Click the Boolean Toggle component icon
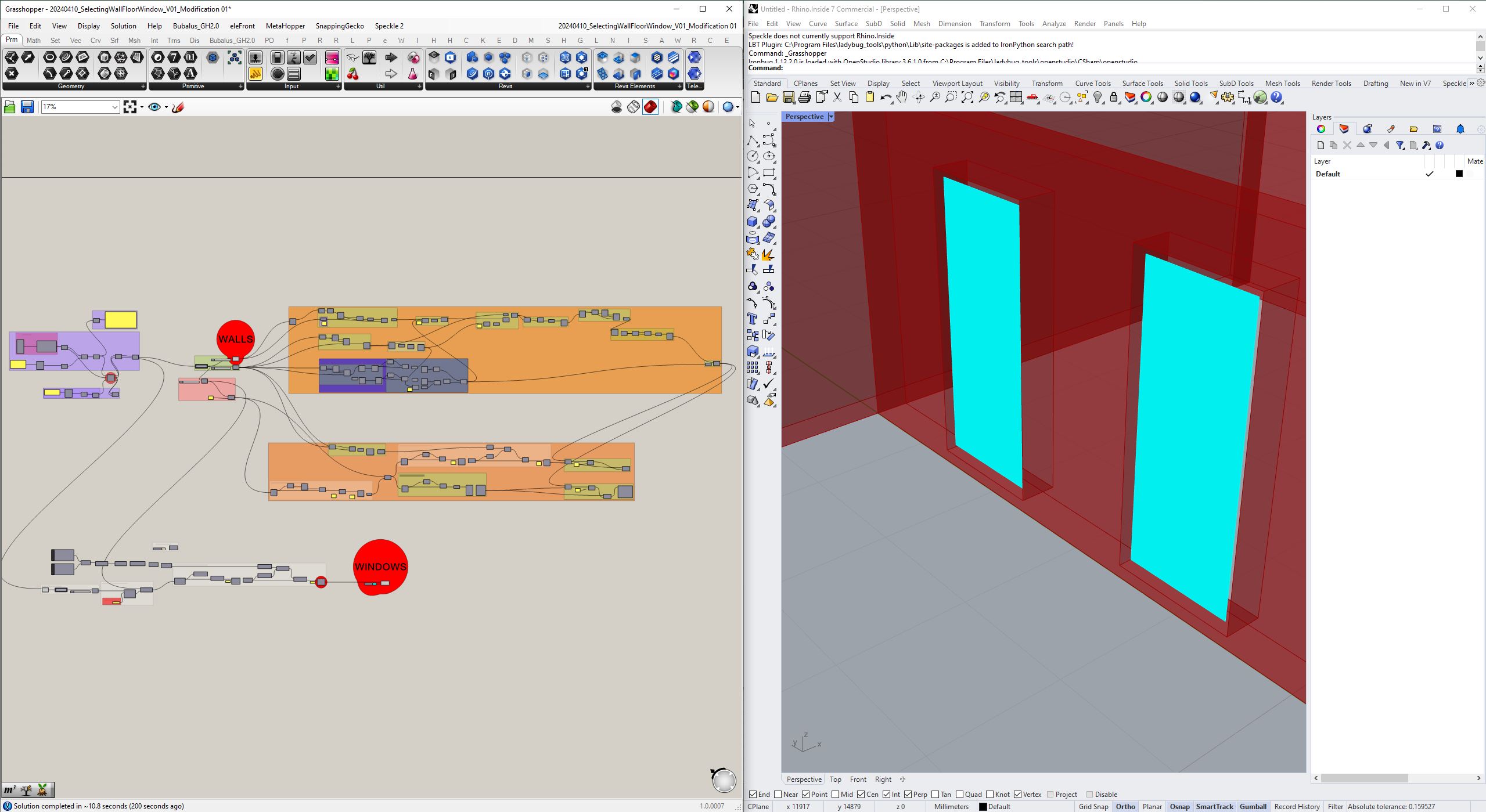This screenshot has width=1486, height=812. (278, 57)
